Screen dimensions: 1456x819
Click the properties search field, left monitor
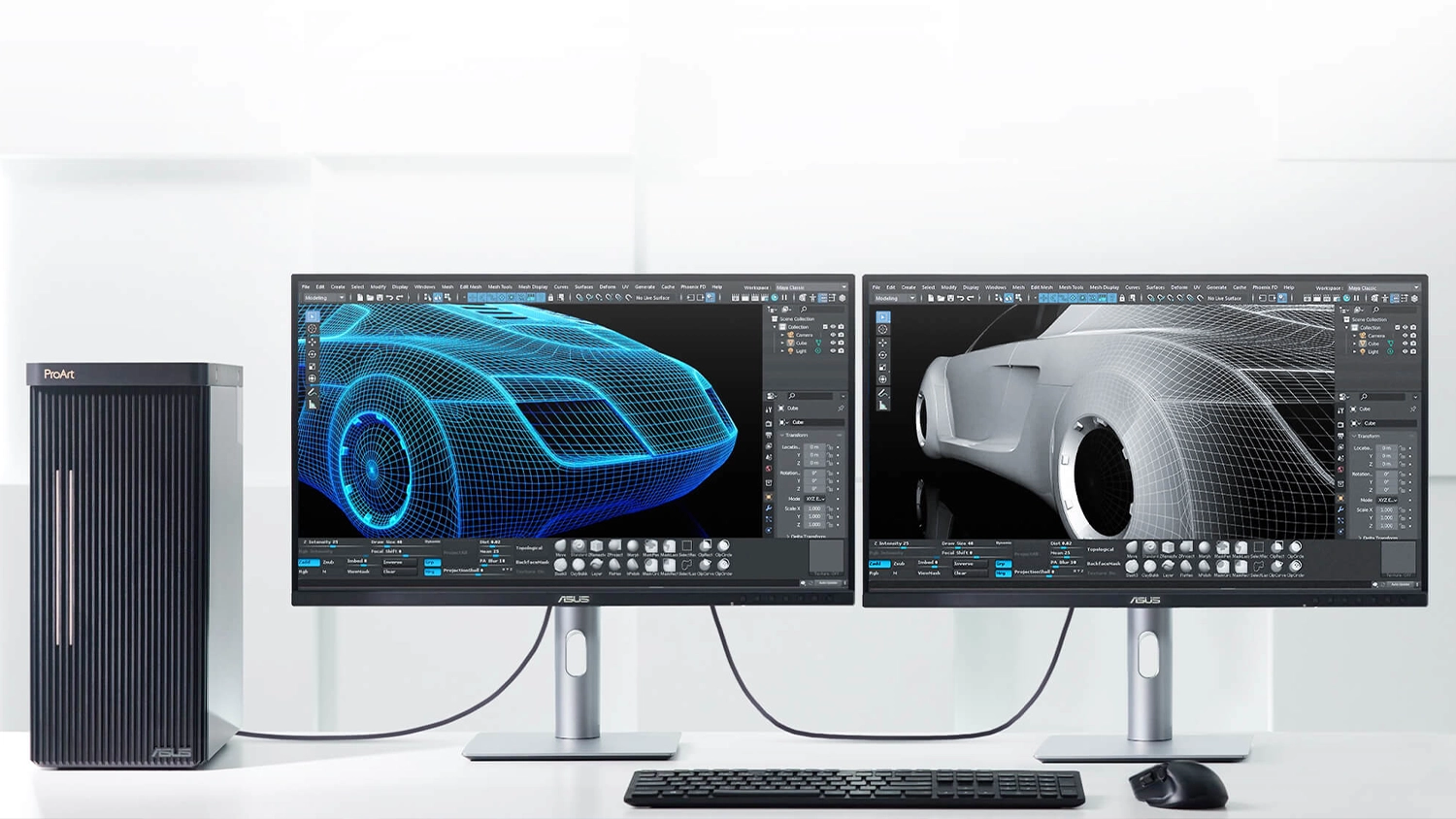tap(811, 396)
